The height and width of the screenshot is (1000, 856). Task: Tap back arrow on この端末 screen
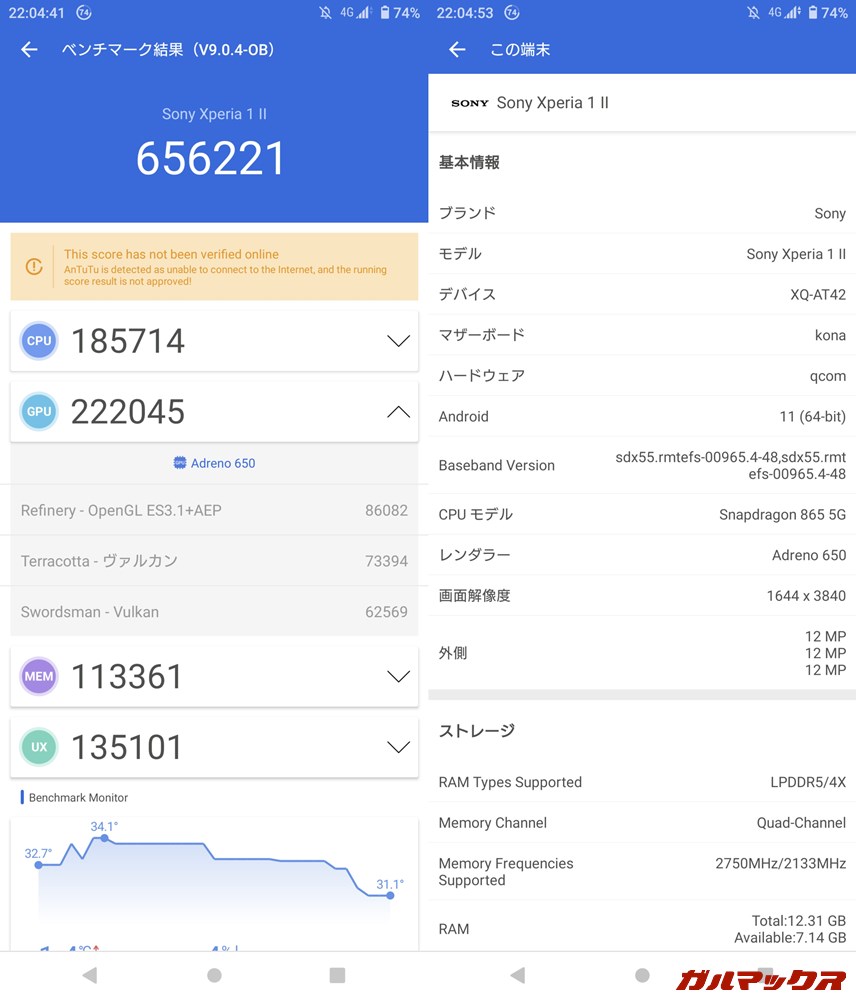click(456, 49)
